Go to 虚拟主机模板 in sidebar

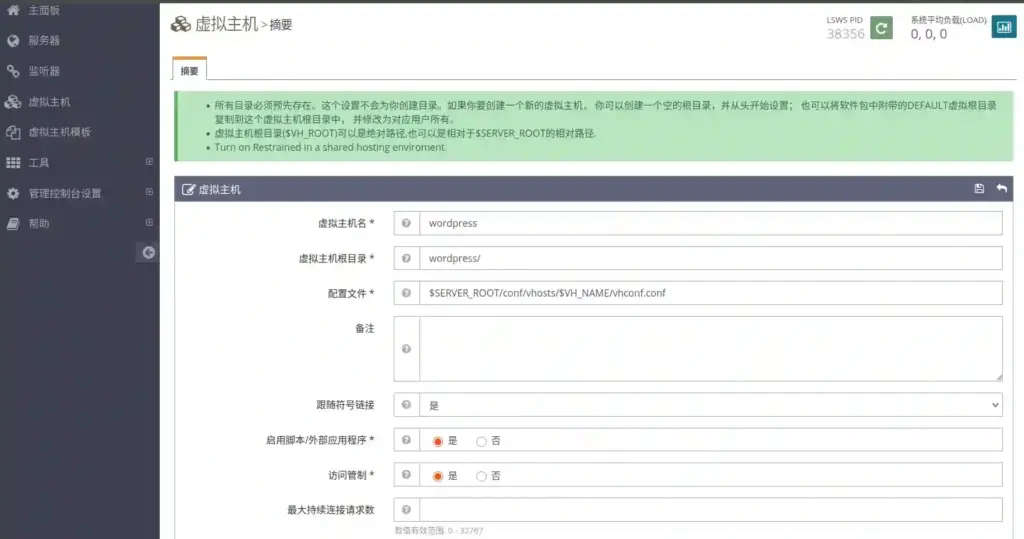(x=59, y=132)
